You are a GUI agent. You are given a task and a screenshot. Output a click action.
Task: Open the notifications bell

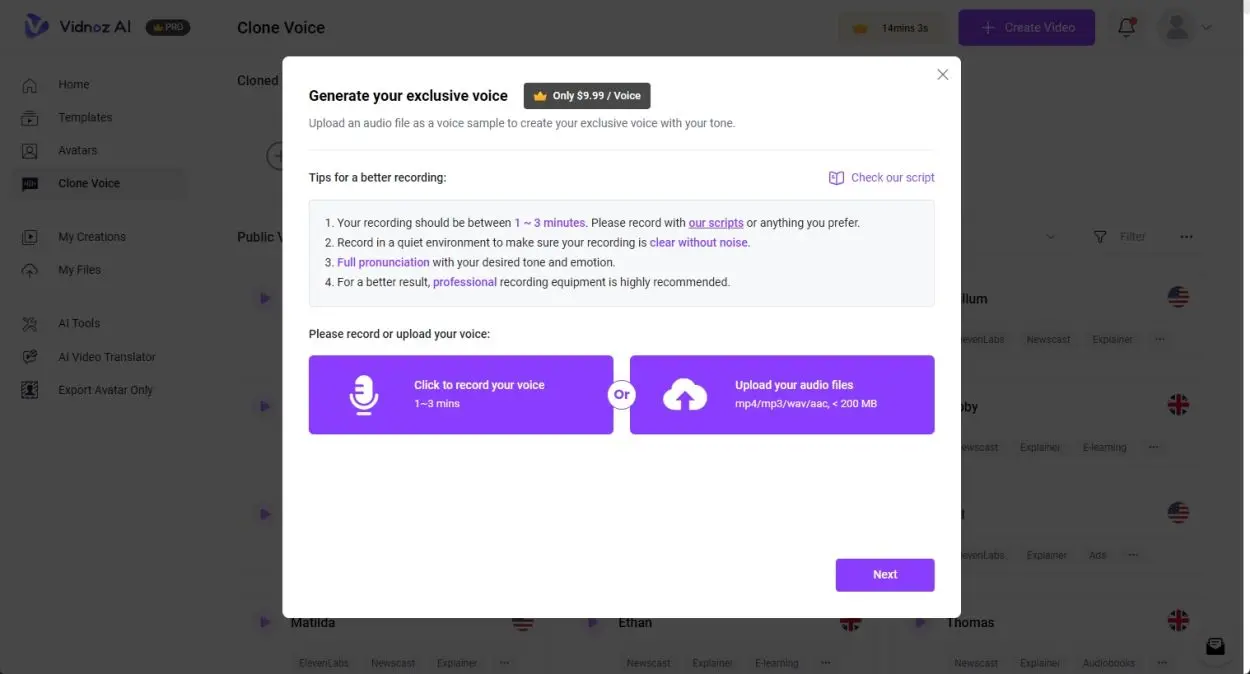pyautogui.click(x=1127, y=27)
